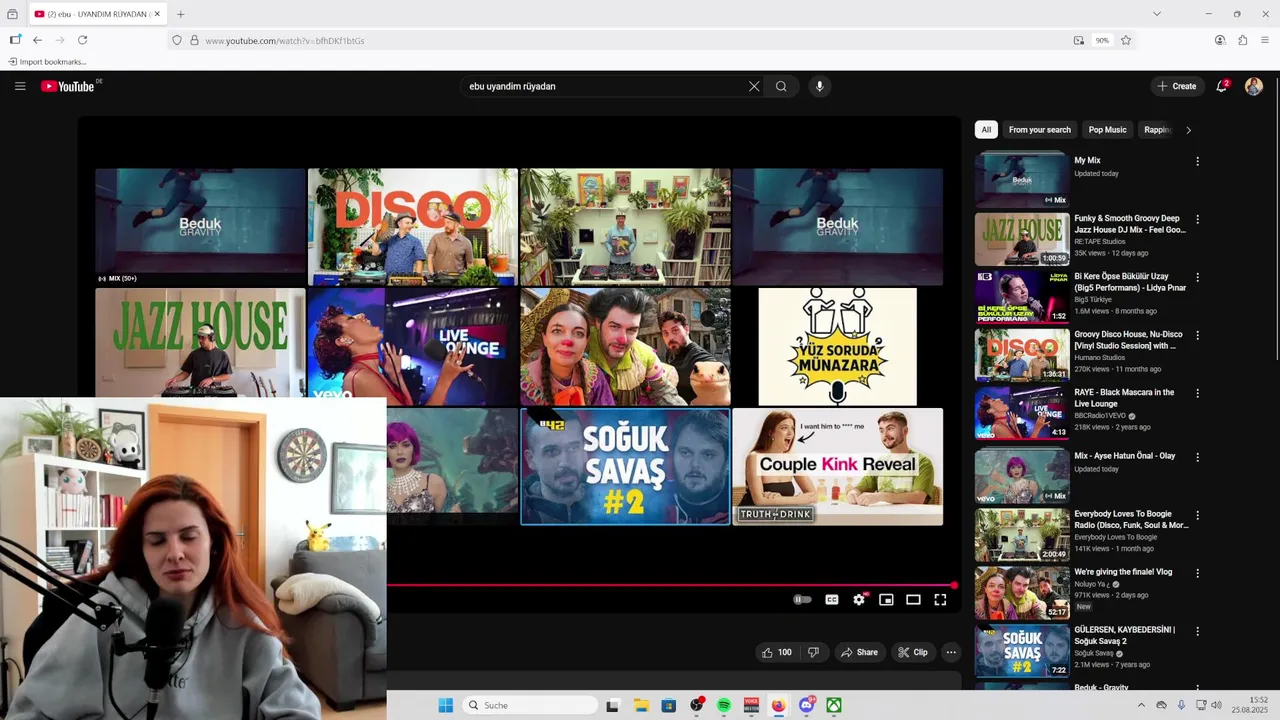
Task: Dislike the video with thumbs down
Action: [813, 652]
